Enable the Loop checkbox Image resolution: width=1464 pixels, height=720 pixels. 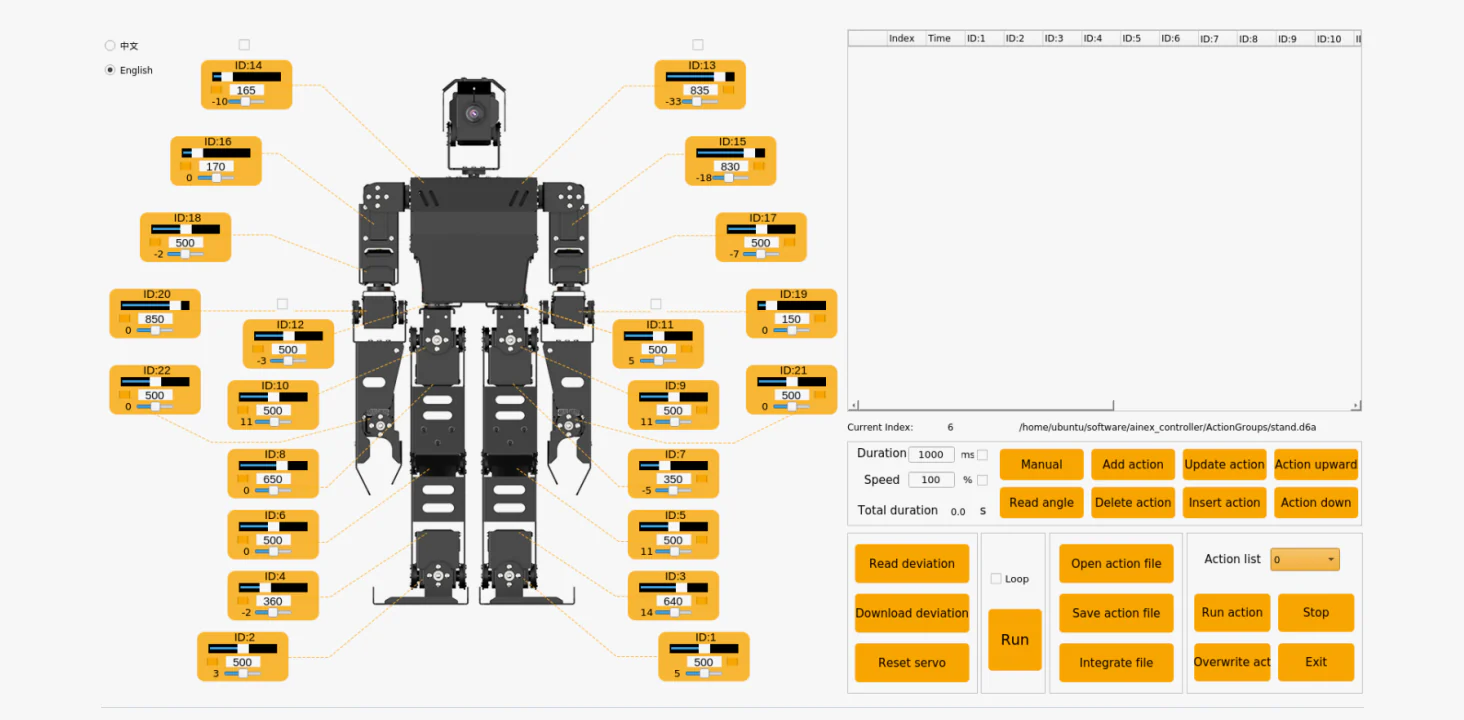pyautogui.click(x=996, y=579)
